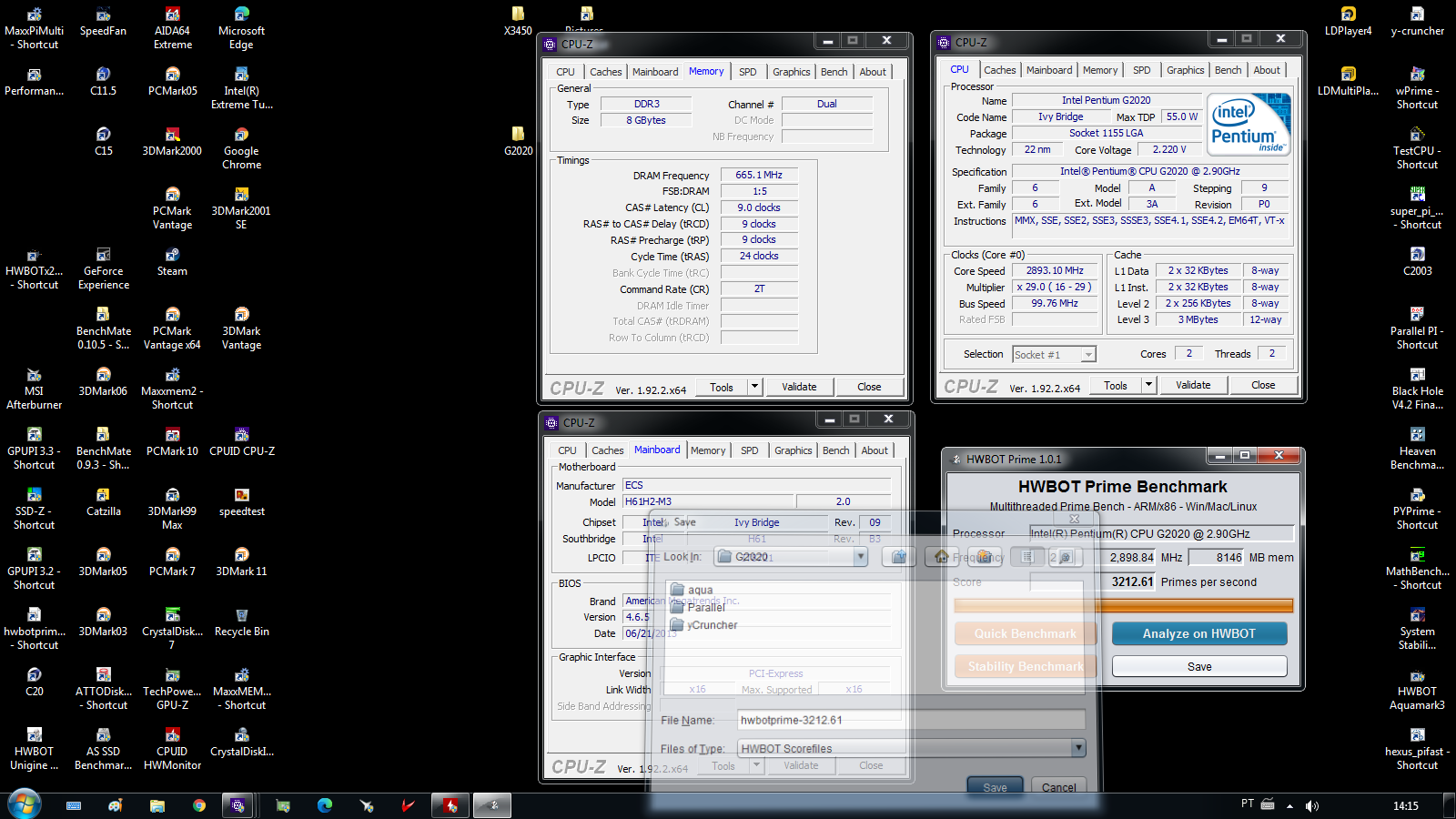
Task: Select the Parallel folder in Save dialog
Action: pos(698,607)
